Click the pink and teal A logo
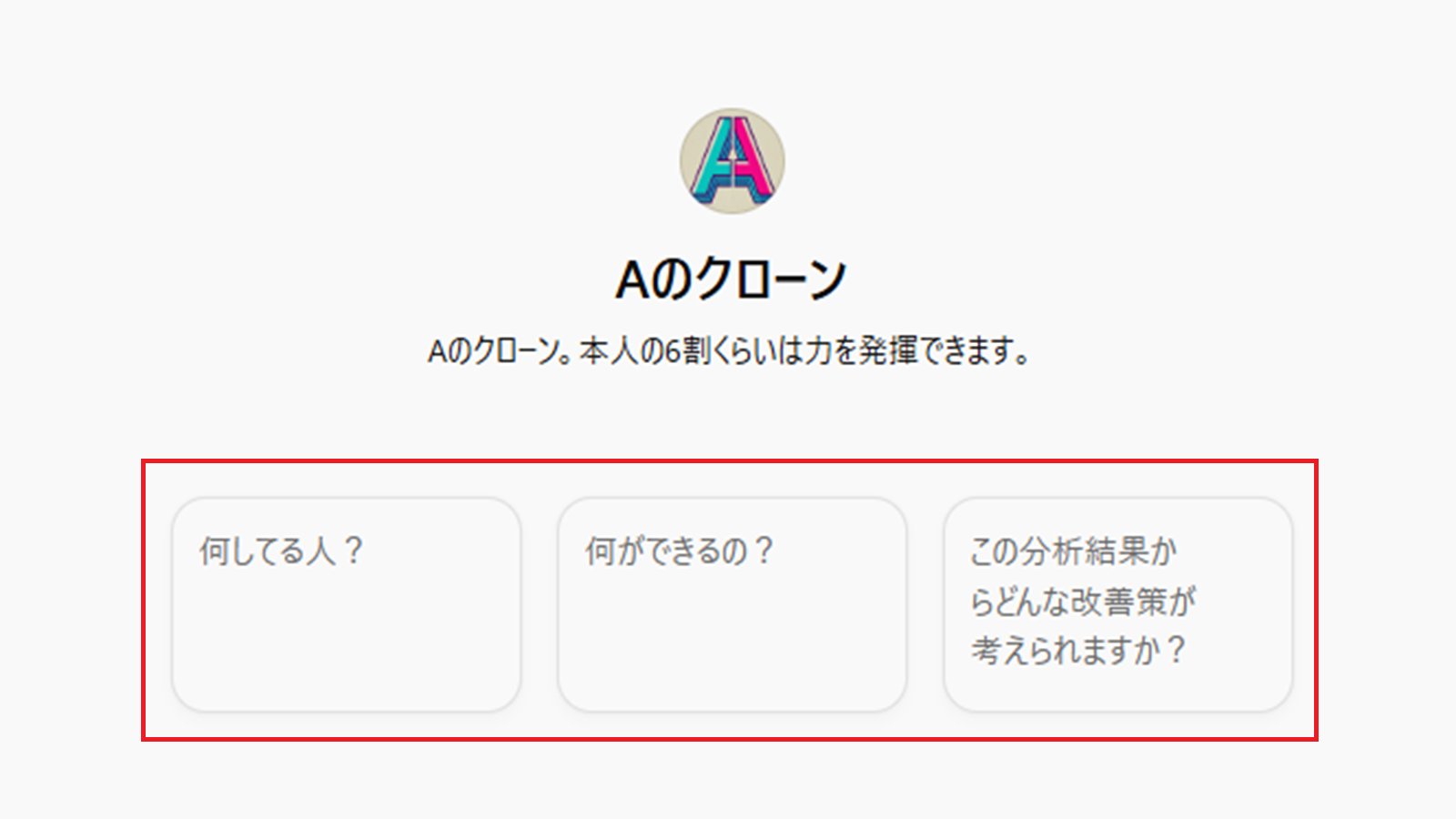The image size is (1456, 819). click(732, 161)
